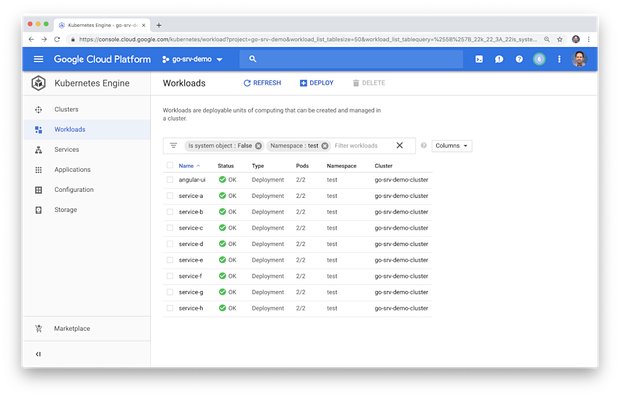Click the search magnifier in the blue header
This screenshot has width=620, height=397.
click(253, 59)
